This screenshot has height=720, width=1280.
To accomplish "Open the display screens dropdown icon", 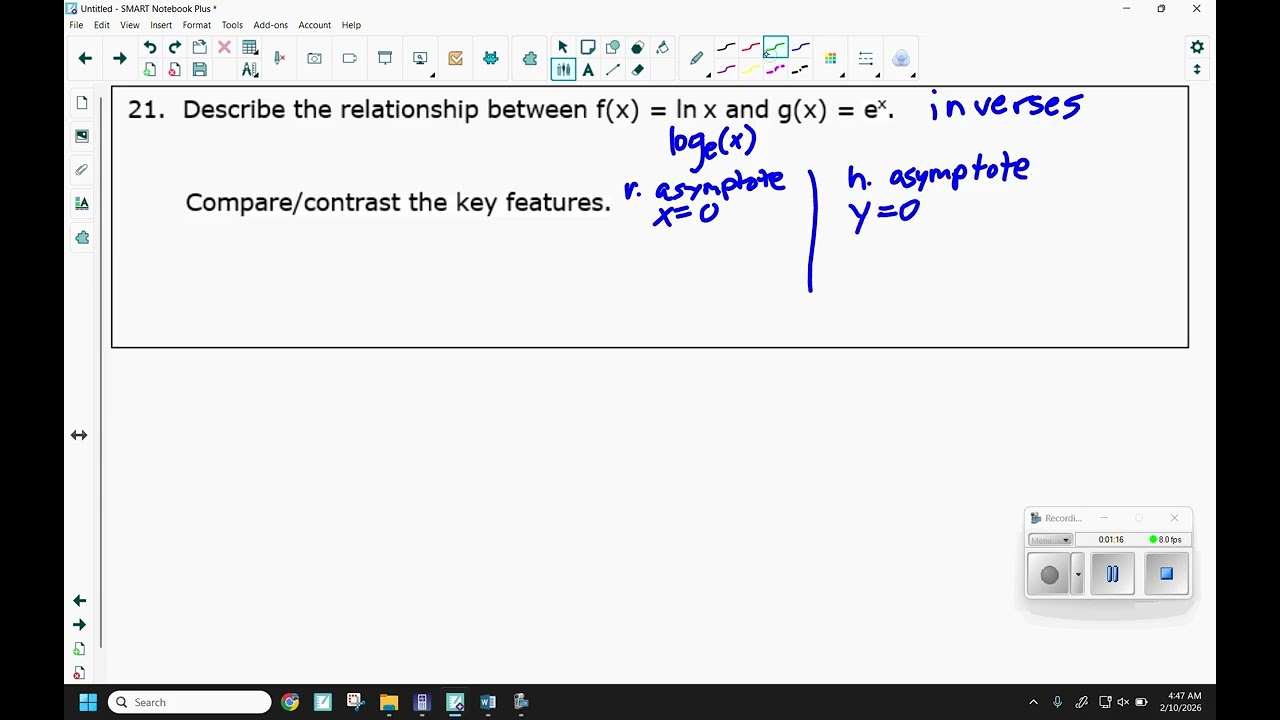I will point(421,59).
